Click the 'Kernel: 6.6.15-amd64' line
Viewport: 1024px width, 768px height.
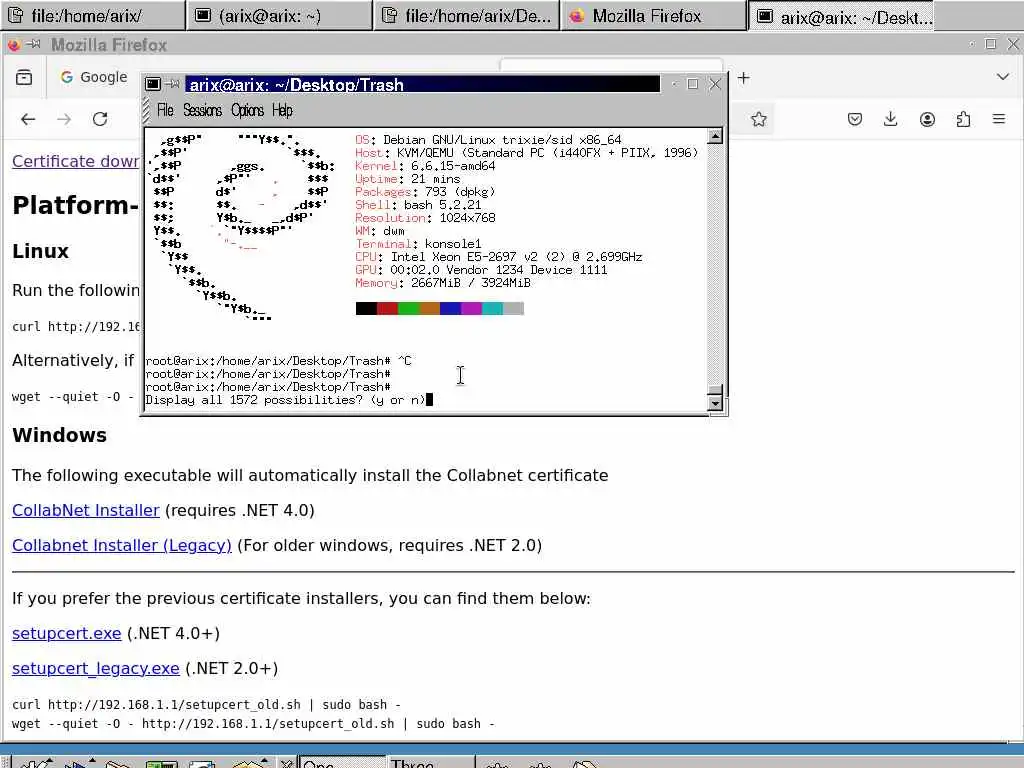coord(425,166)
